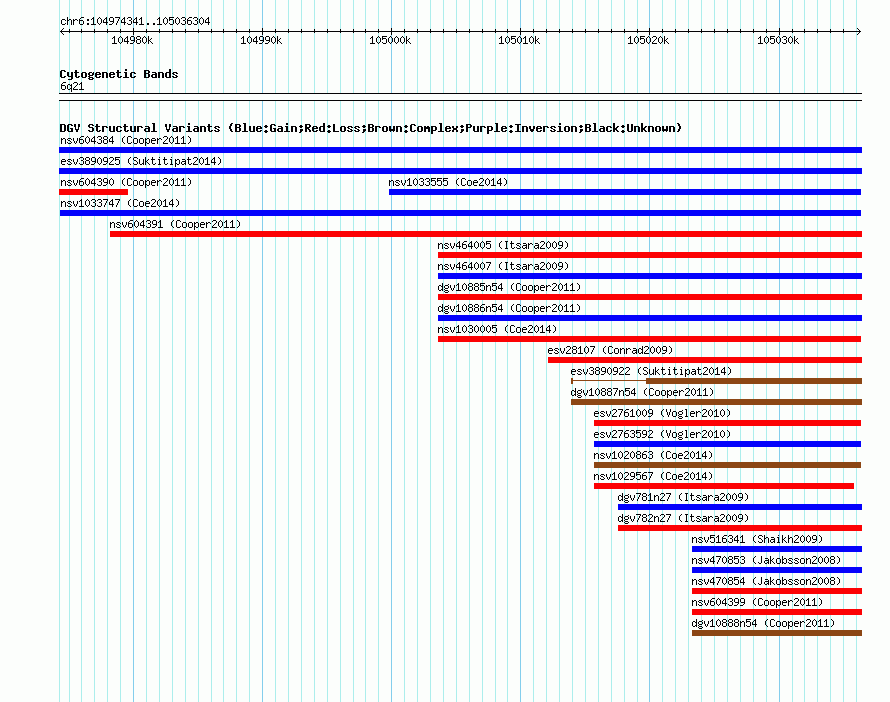Click the 105010k ruler tick label
The width and height of the screenshot is (890, 702).
pos(519,40)
